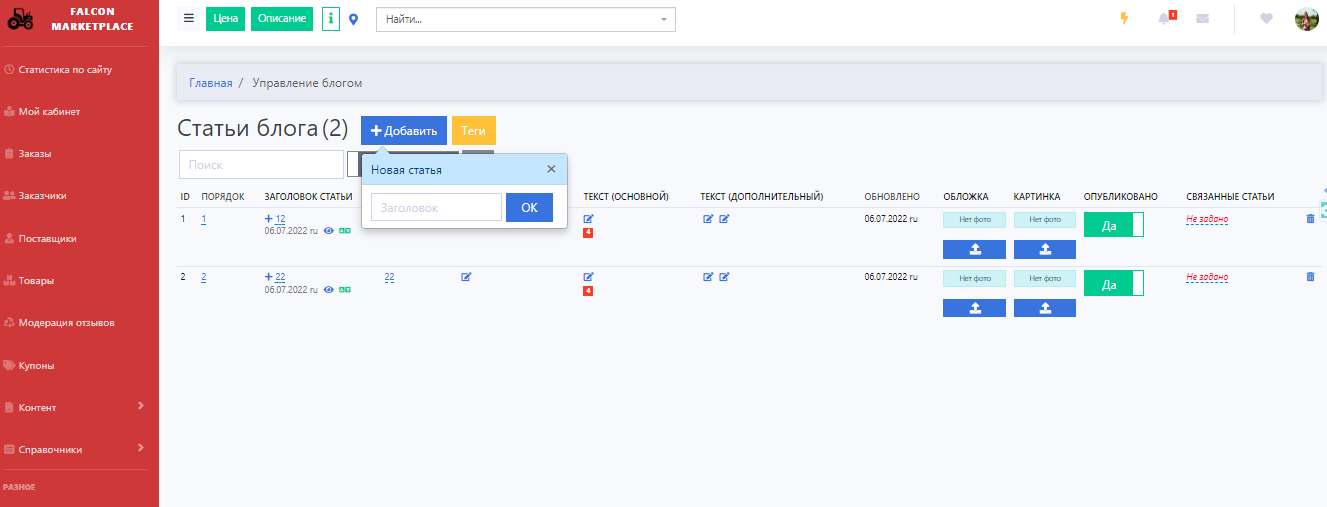Delete first article with trash icon
Viewport: 1327px width, 507px height.
1310,219
